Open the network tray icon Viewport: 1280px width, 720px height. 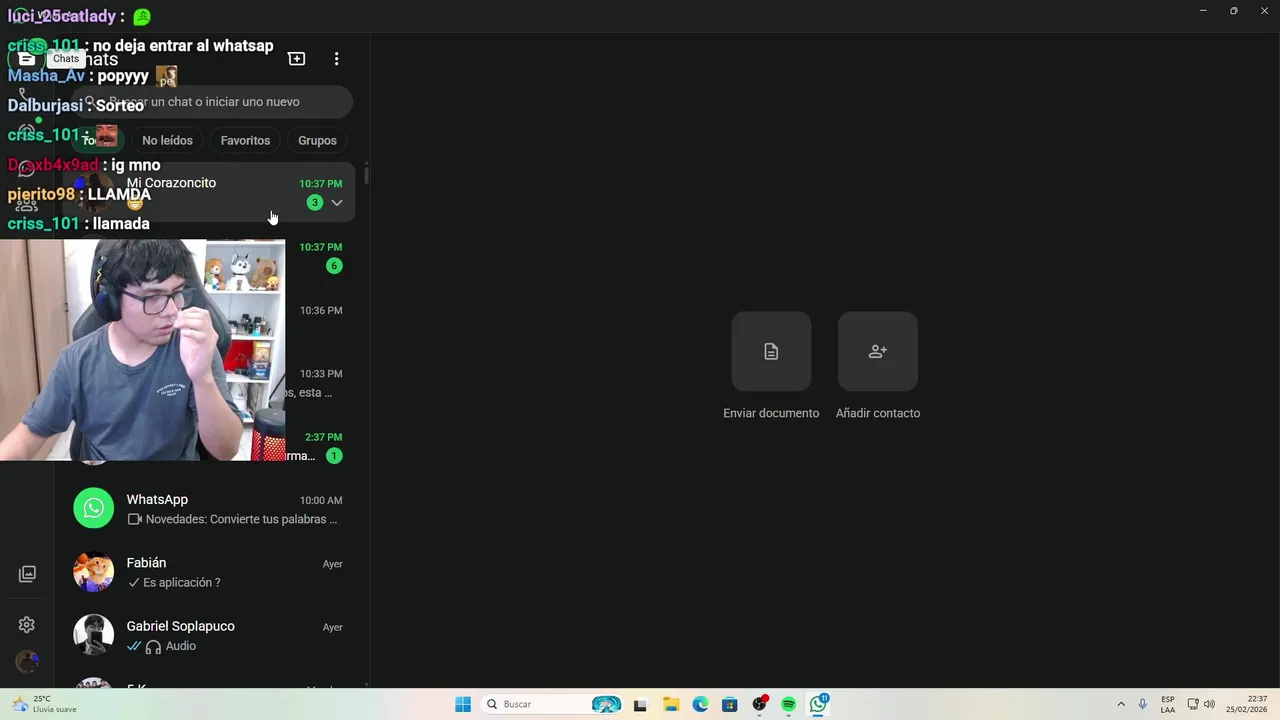(1193, 704)
